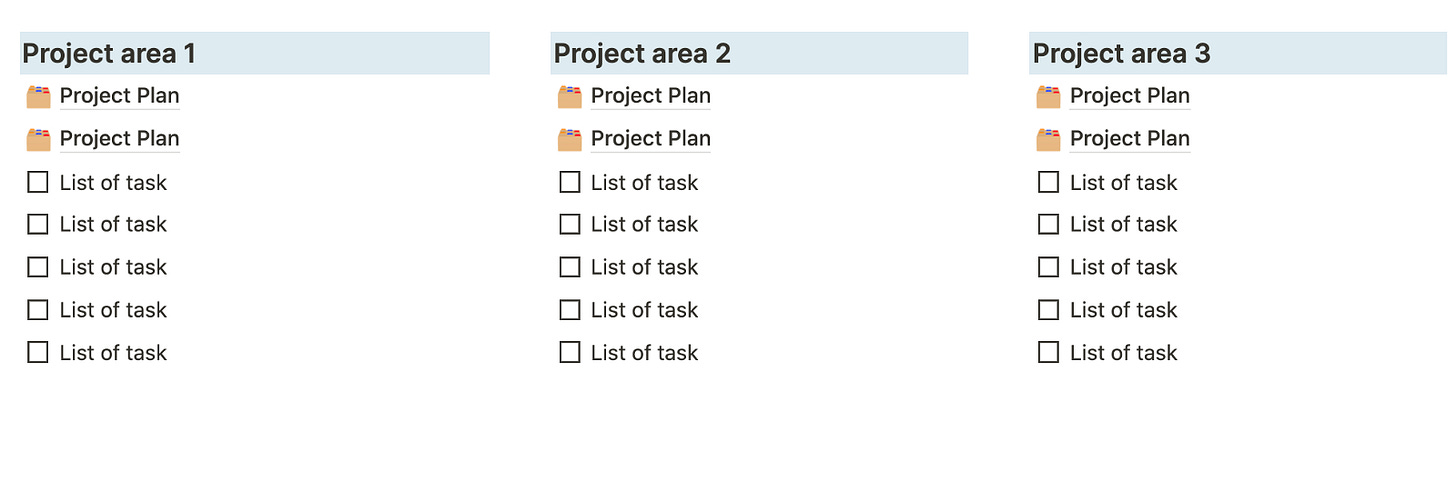
Task: Toggle the second task checkbox in Project area 3
Action: 1049,224
